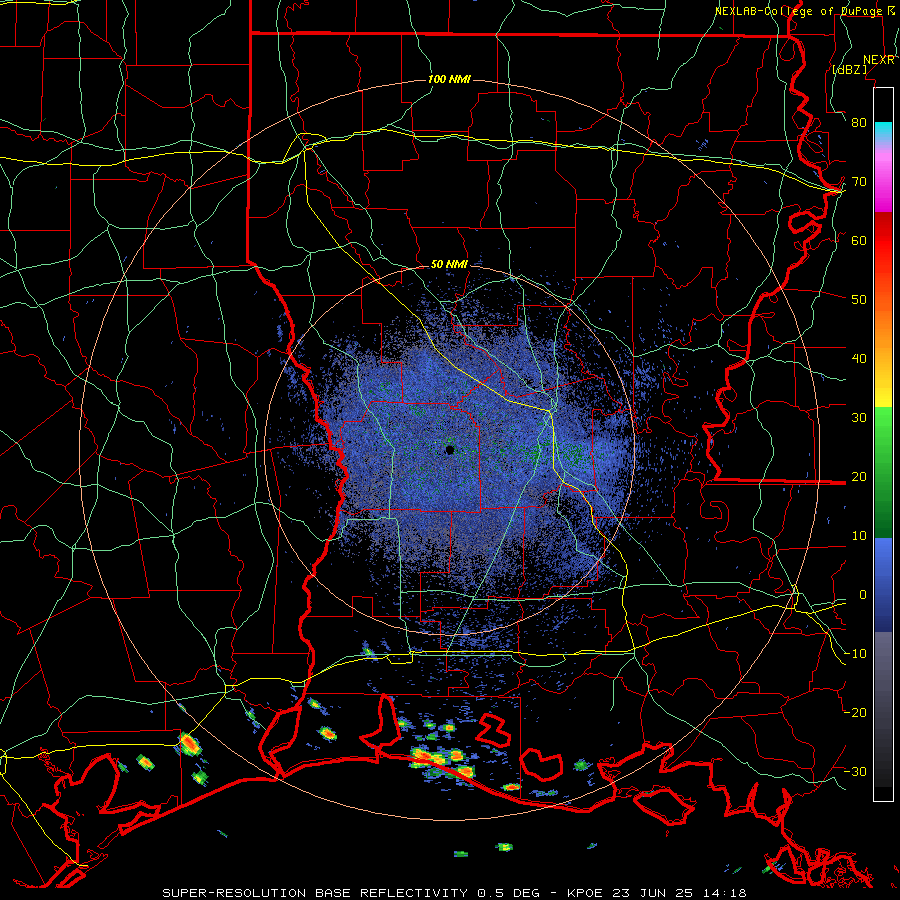Click SUPER-RESOLUTION BASE REFLECTIVITY caption text
900x900 pixels.
[315, 893]
